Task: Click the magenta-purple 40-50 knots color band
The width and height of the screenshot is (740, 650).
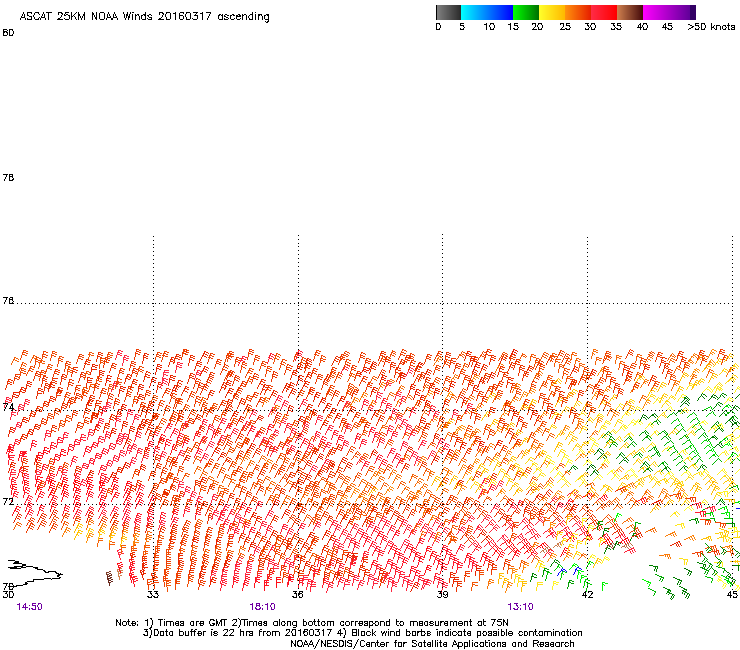Action: click(669, 12)
